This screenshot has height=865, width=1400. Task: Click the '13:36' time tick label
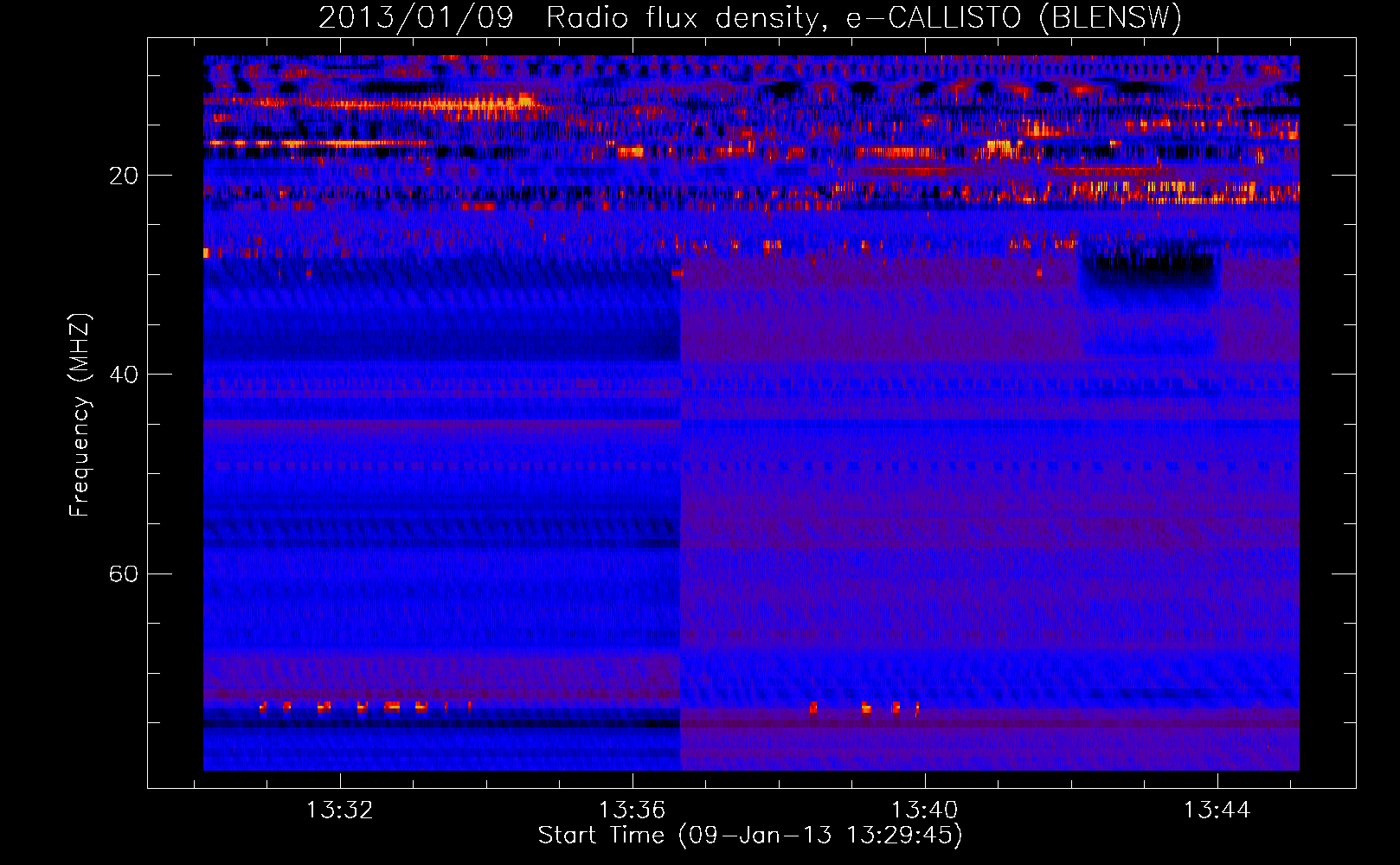pyautogui.click(x=633, y=810)
